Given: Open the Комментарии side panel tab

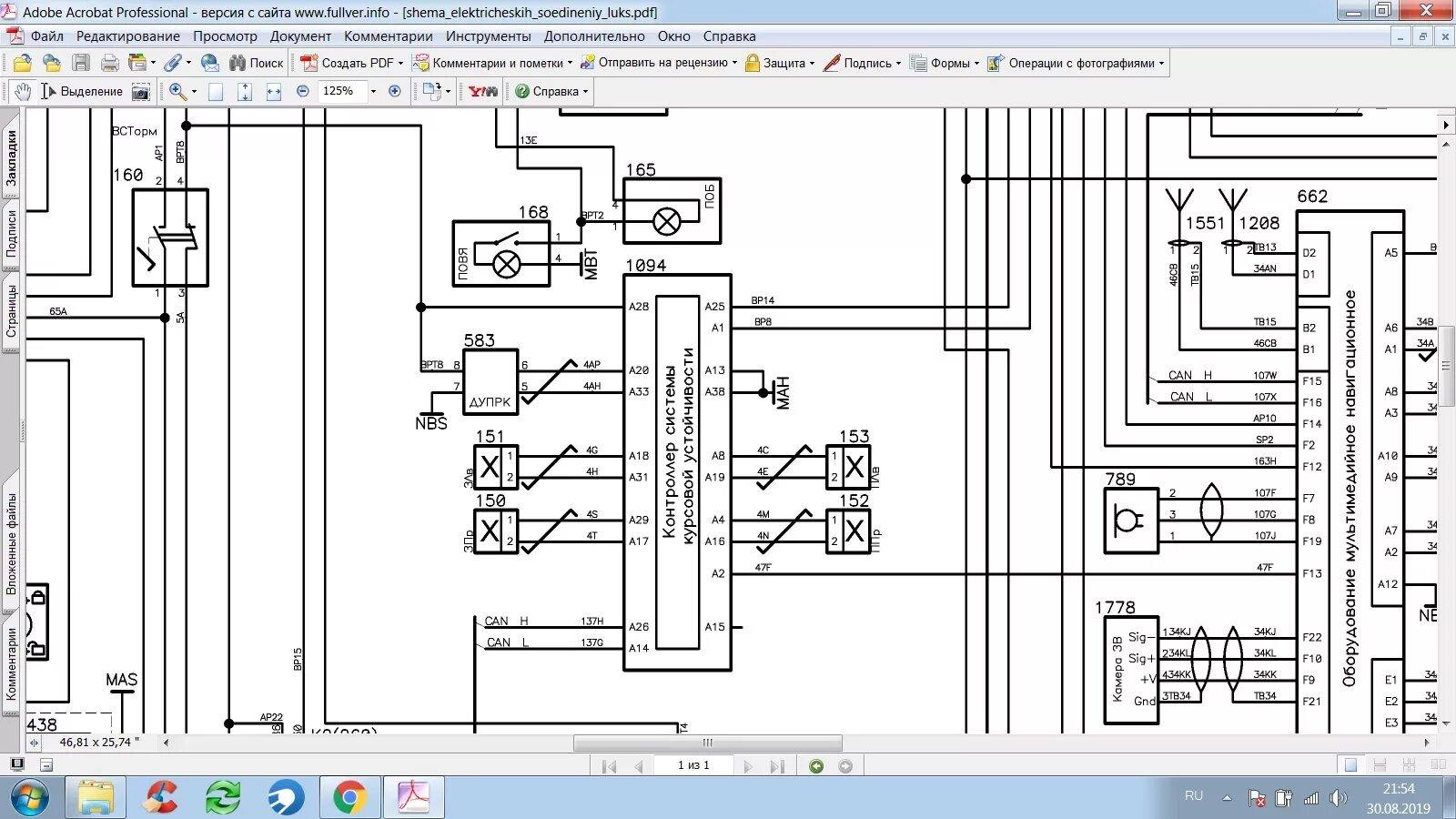Looking at the screenshot, I should (11, 664).
